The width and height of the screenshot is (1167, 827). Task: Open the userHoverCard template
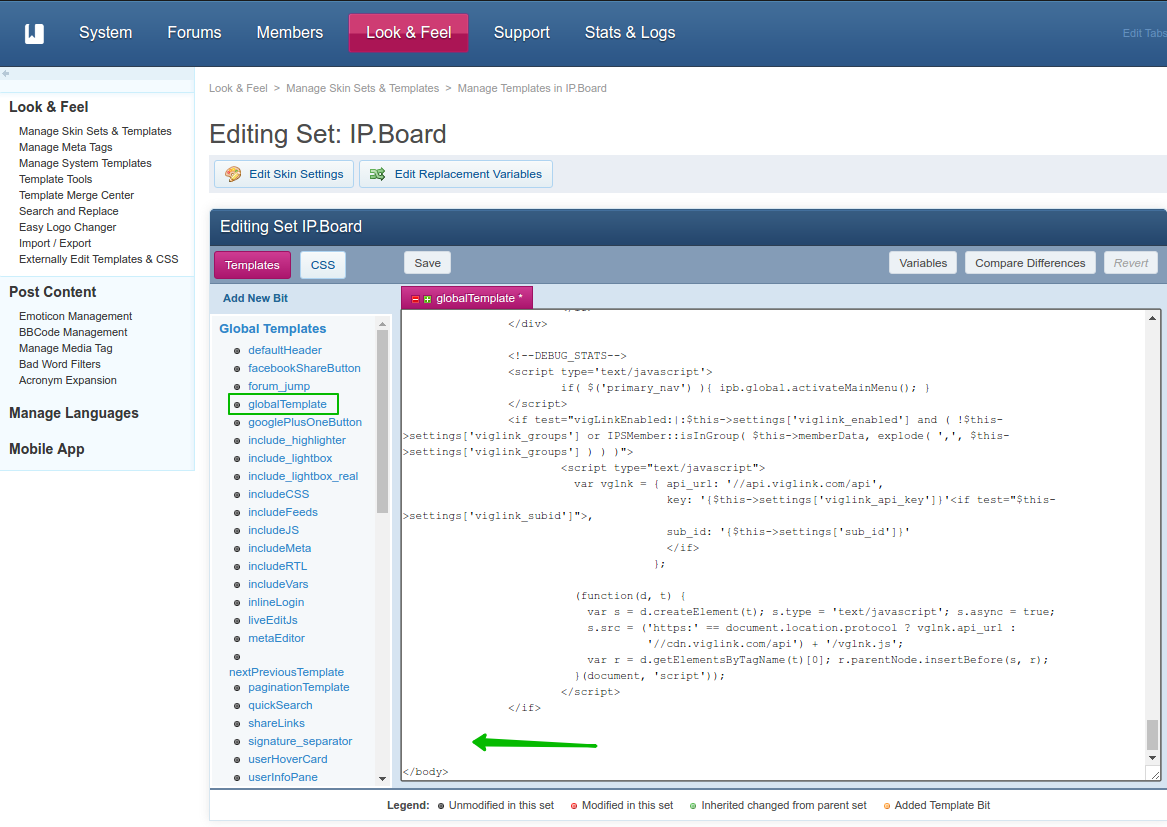(x=288, y=759)
